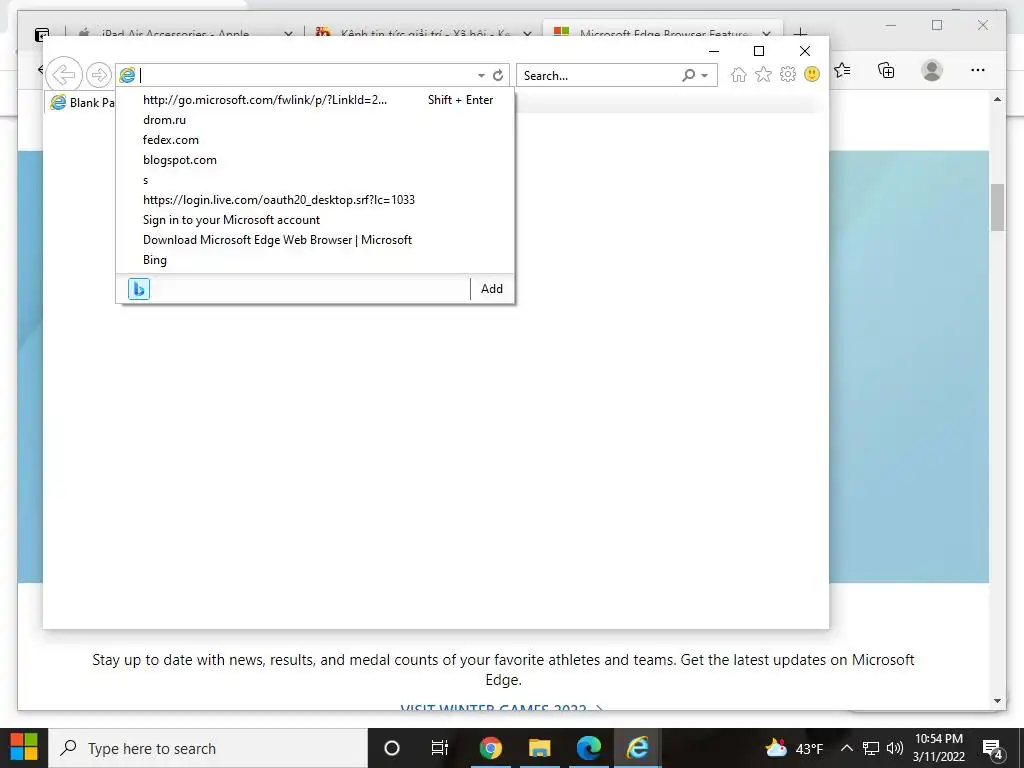Launch Google Chrome from taskbar
Image resolution: width=1024 pixels, height=768 pixels.
(x=490, y=748)
